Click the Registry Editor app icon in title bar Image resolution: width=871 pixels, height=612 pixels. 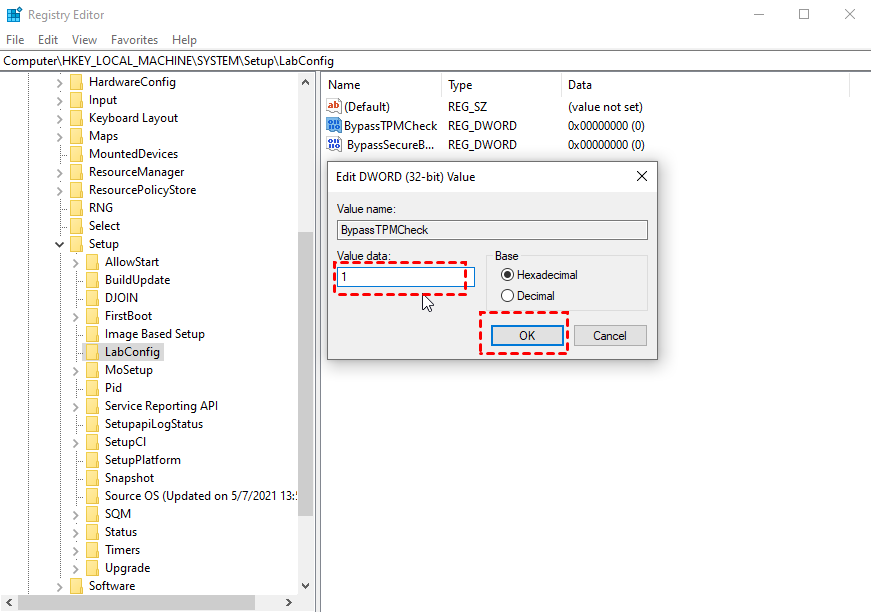click(14, 14)
